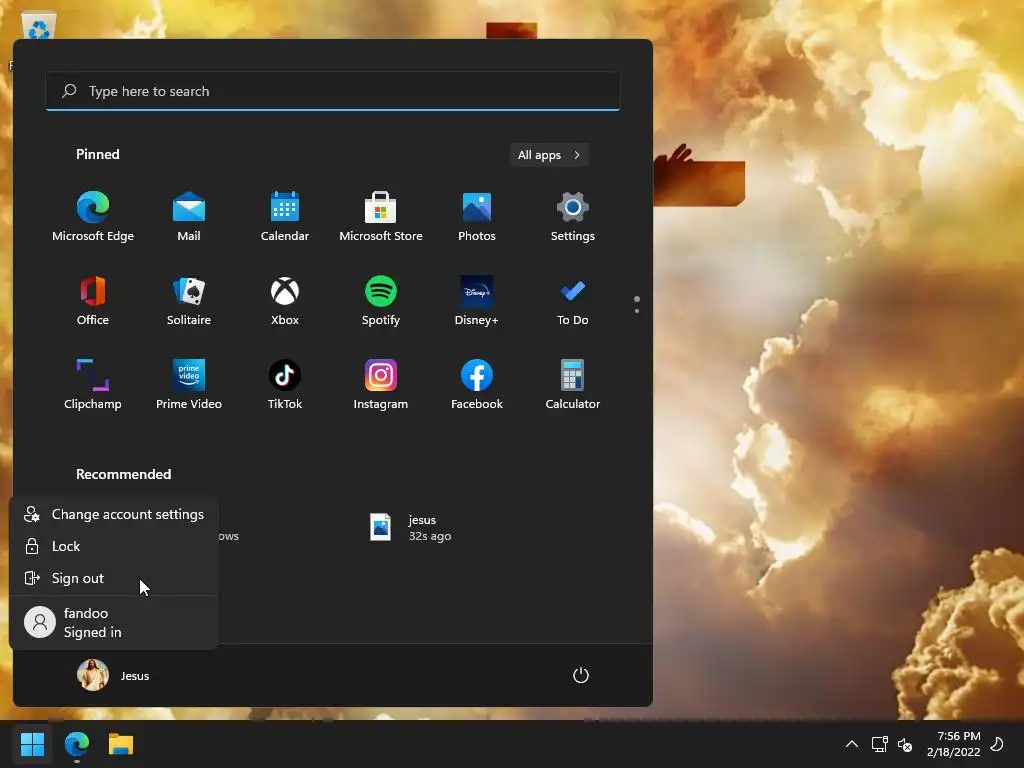The width and height of the screenshot is (1024, 768).
Task: Open Prime Video
Action: coord(189,385)
